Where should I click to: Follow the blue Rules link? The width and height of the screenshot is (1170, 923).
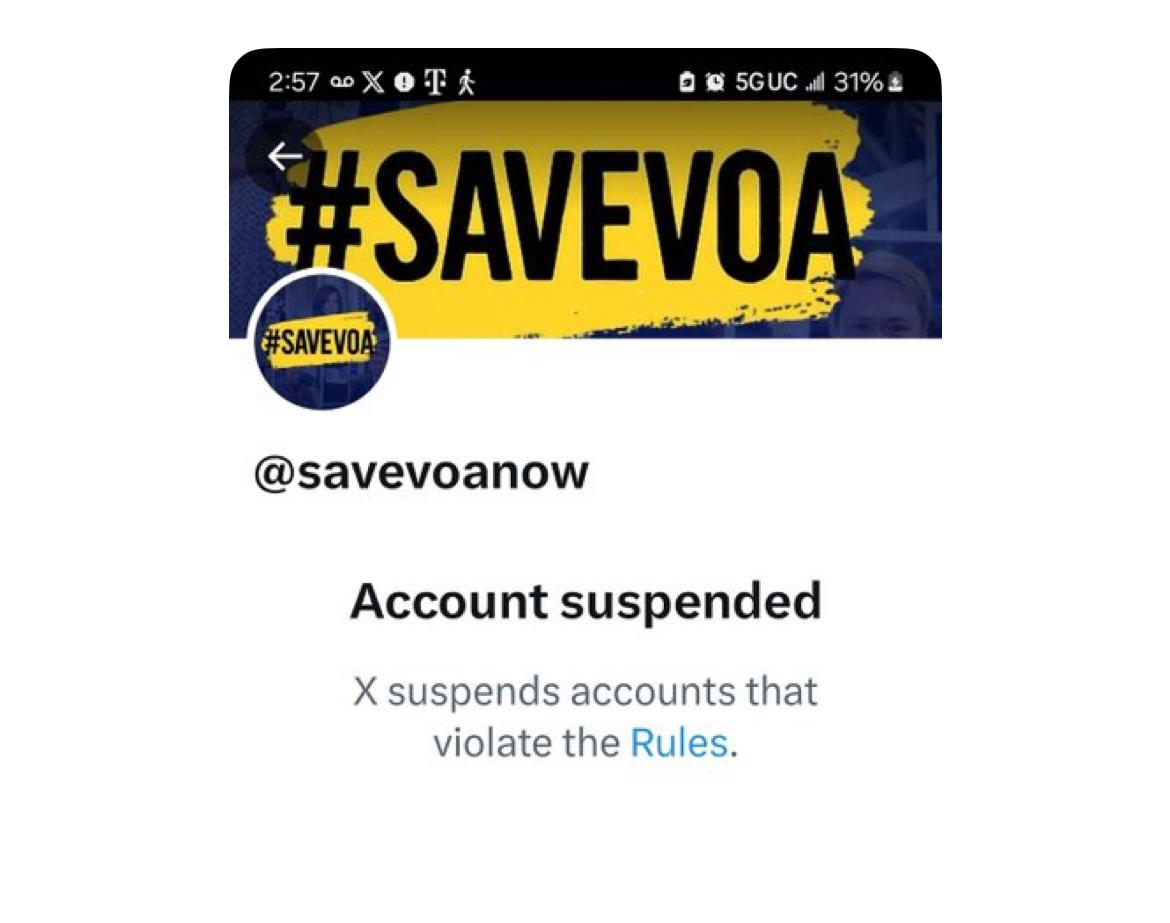click(x=679, y=743)
